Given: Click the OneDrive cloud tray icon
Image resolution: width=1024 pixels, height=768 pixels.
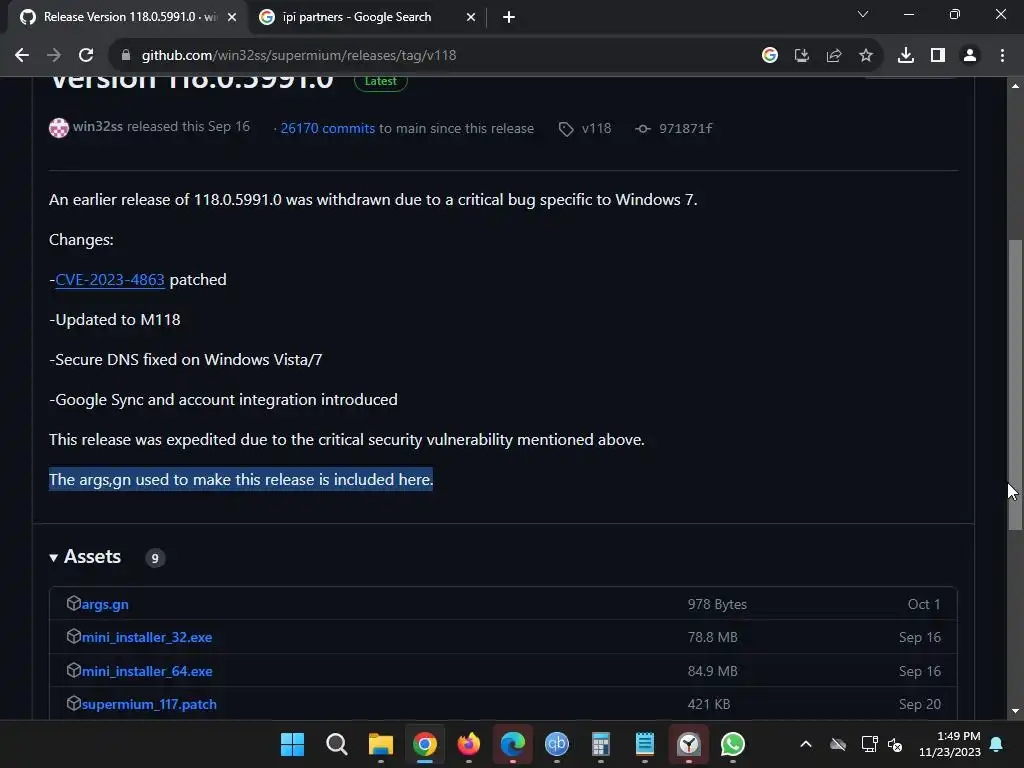Looking at the screenshot, I should pyautogui.click(x=838, y=744).
